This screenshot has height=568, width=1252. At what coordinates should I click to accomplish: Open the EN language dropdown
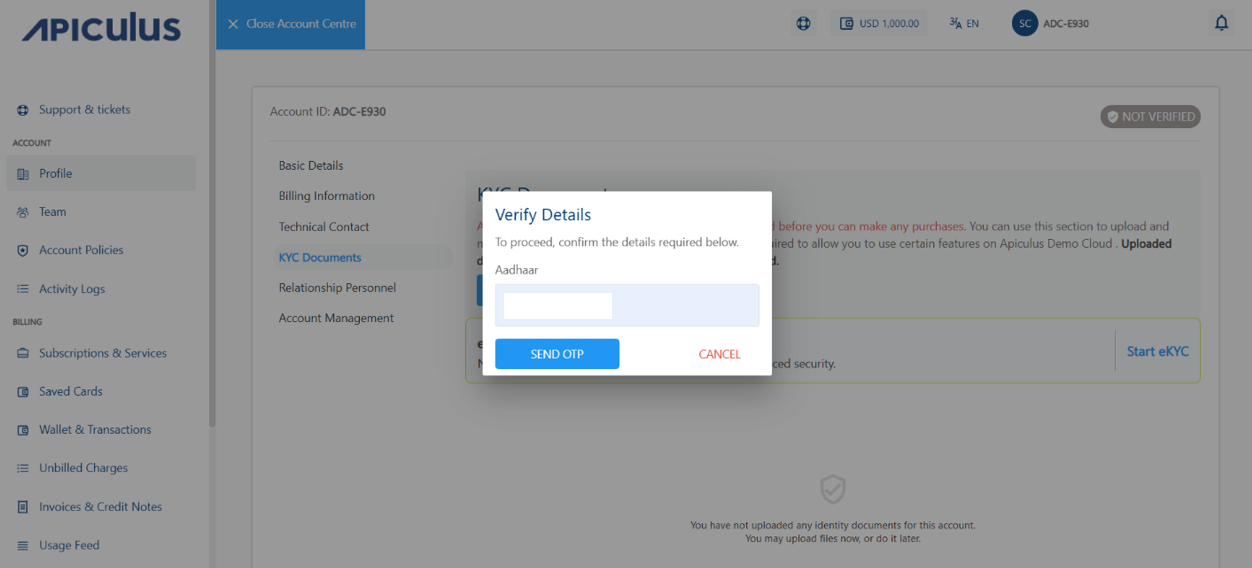pos(964,23)
